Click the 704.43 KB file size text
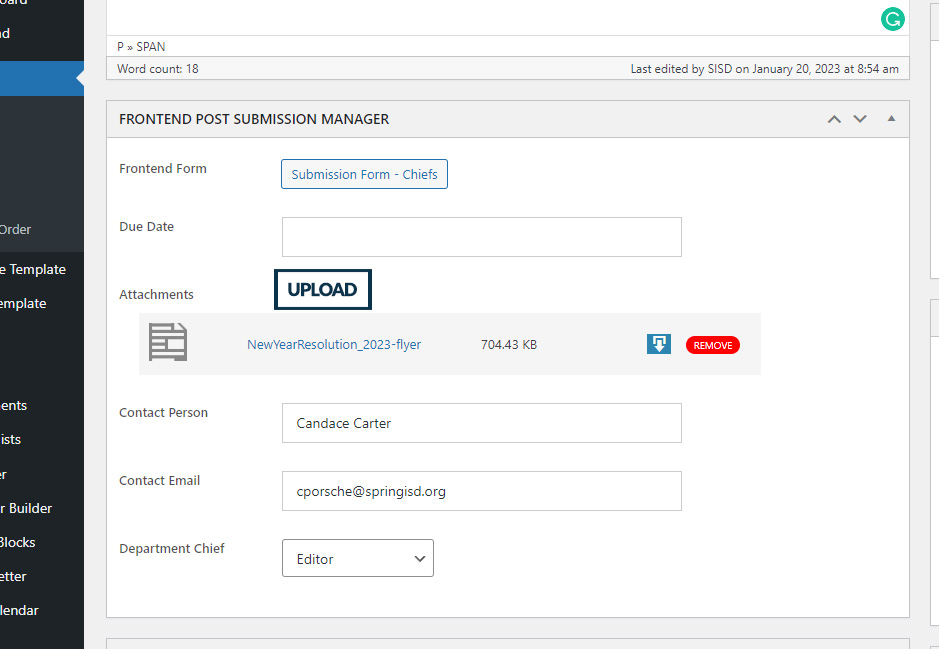Viewport: 939px width, 649px height. pos(509,344)
